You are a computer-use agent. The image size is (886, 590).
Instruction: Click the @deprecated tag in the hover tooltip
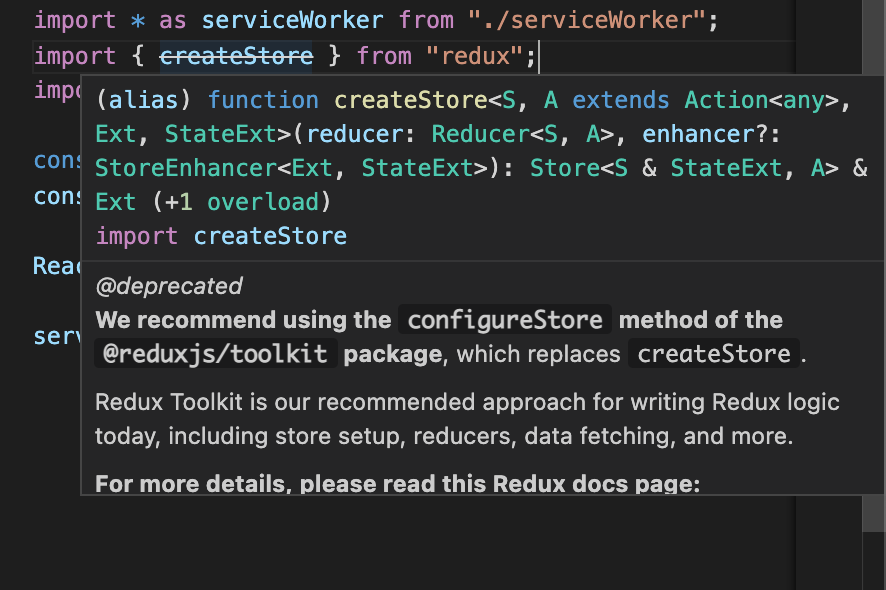click(x=169, y=286)
